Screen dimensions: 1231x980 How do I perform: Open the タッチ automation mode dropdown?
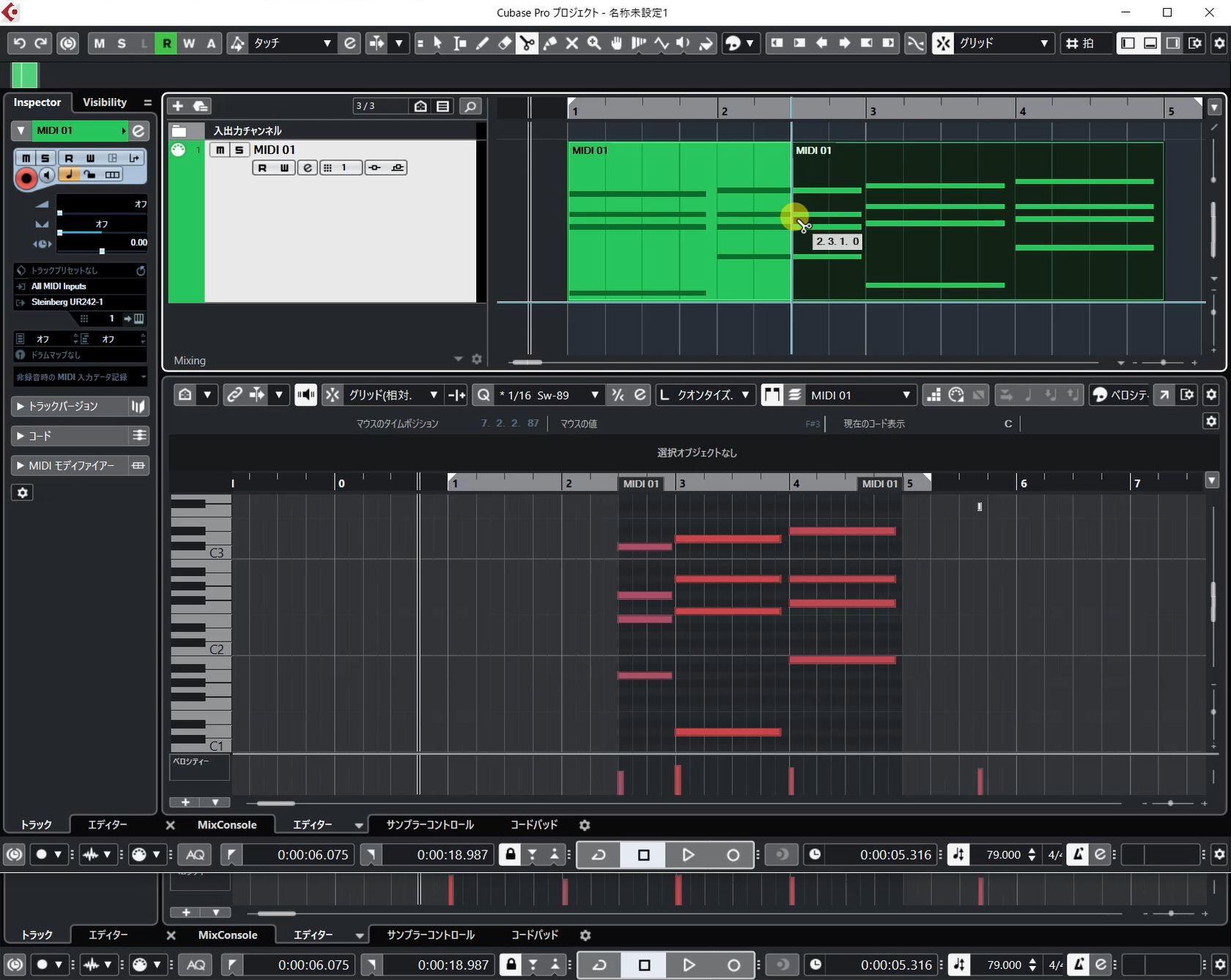(291, 43)
